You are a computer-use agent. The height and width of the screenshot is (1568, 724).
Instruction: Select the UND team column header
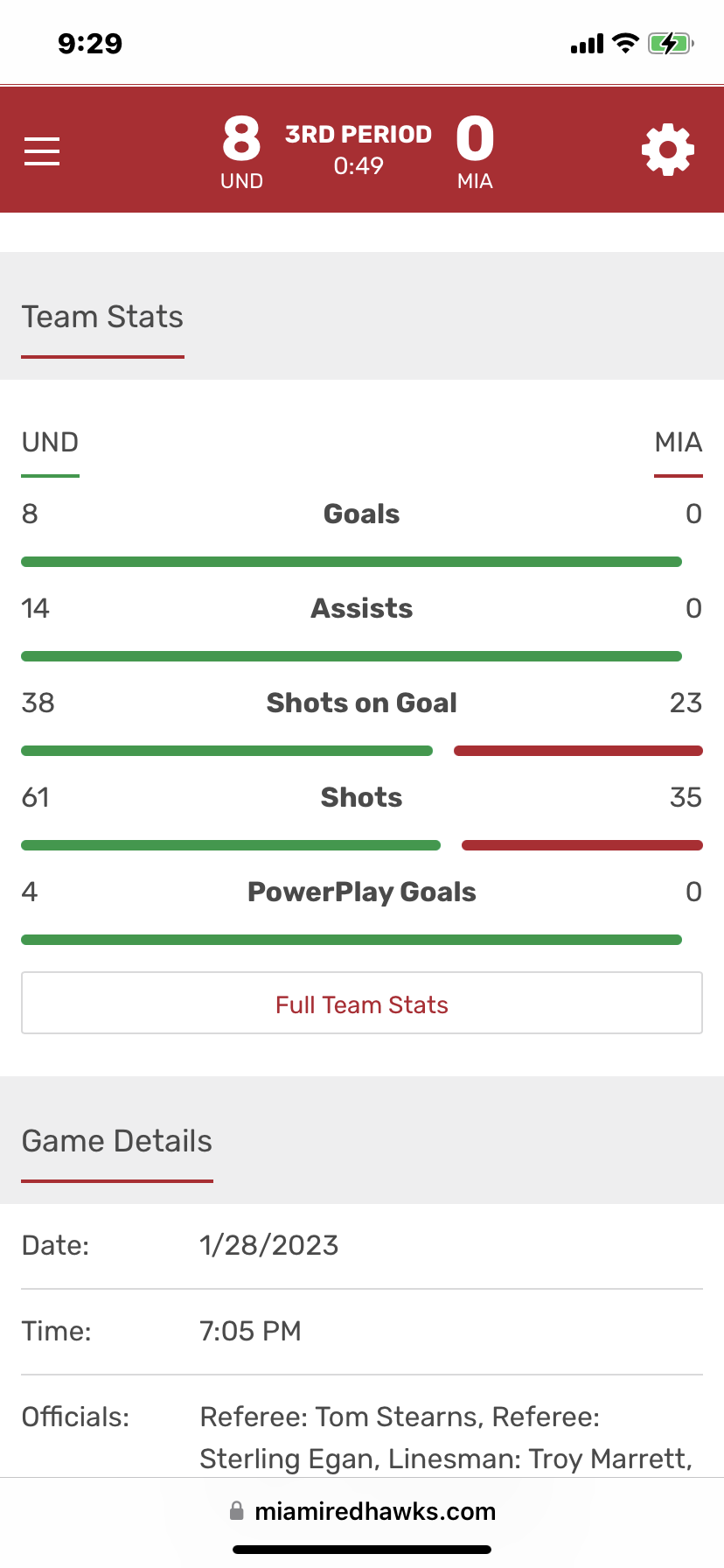tap(50, 443)
